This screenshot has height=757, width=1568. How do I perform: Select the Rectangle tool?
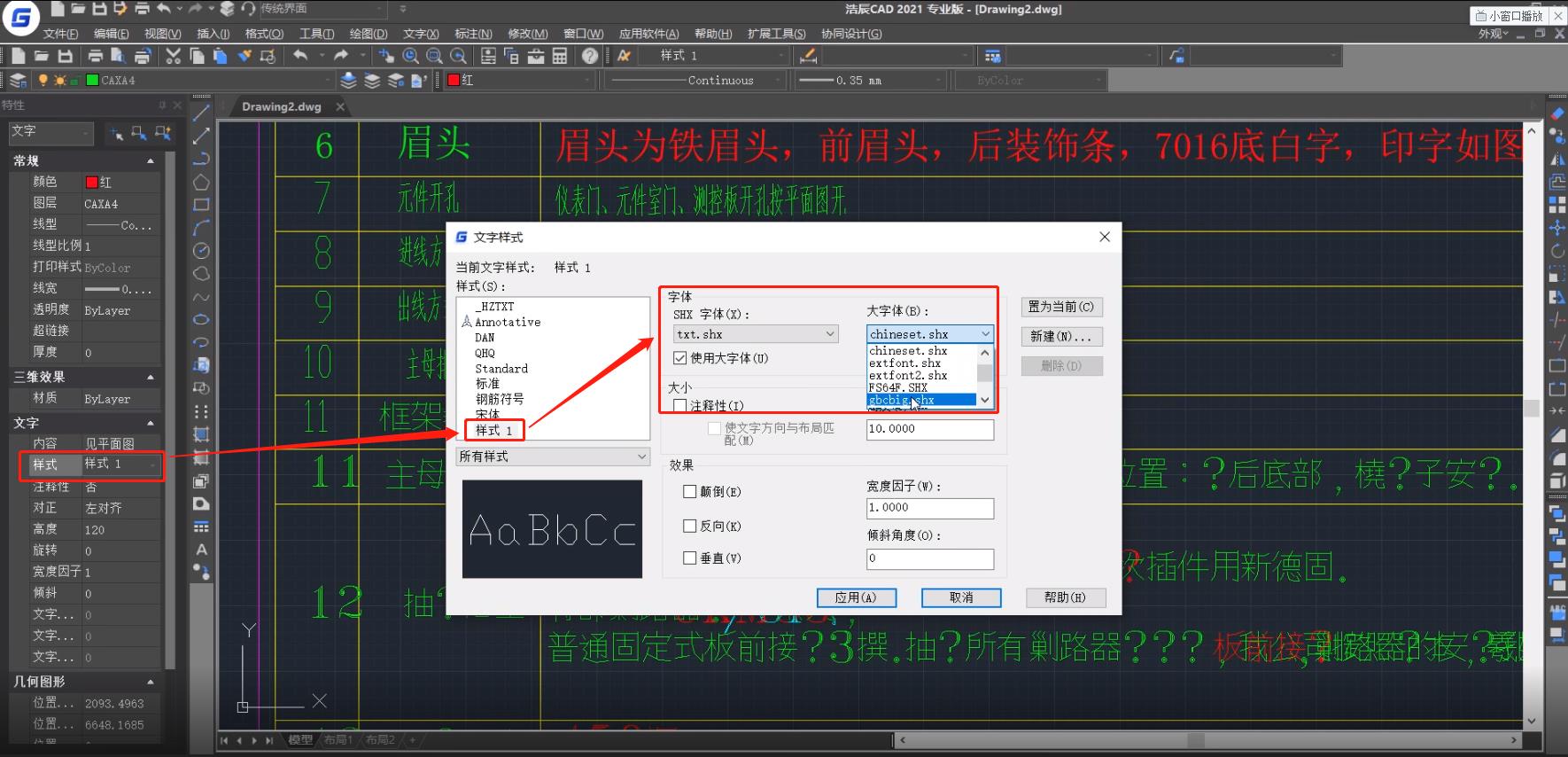201,205
